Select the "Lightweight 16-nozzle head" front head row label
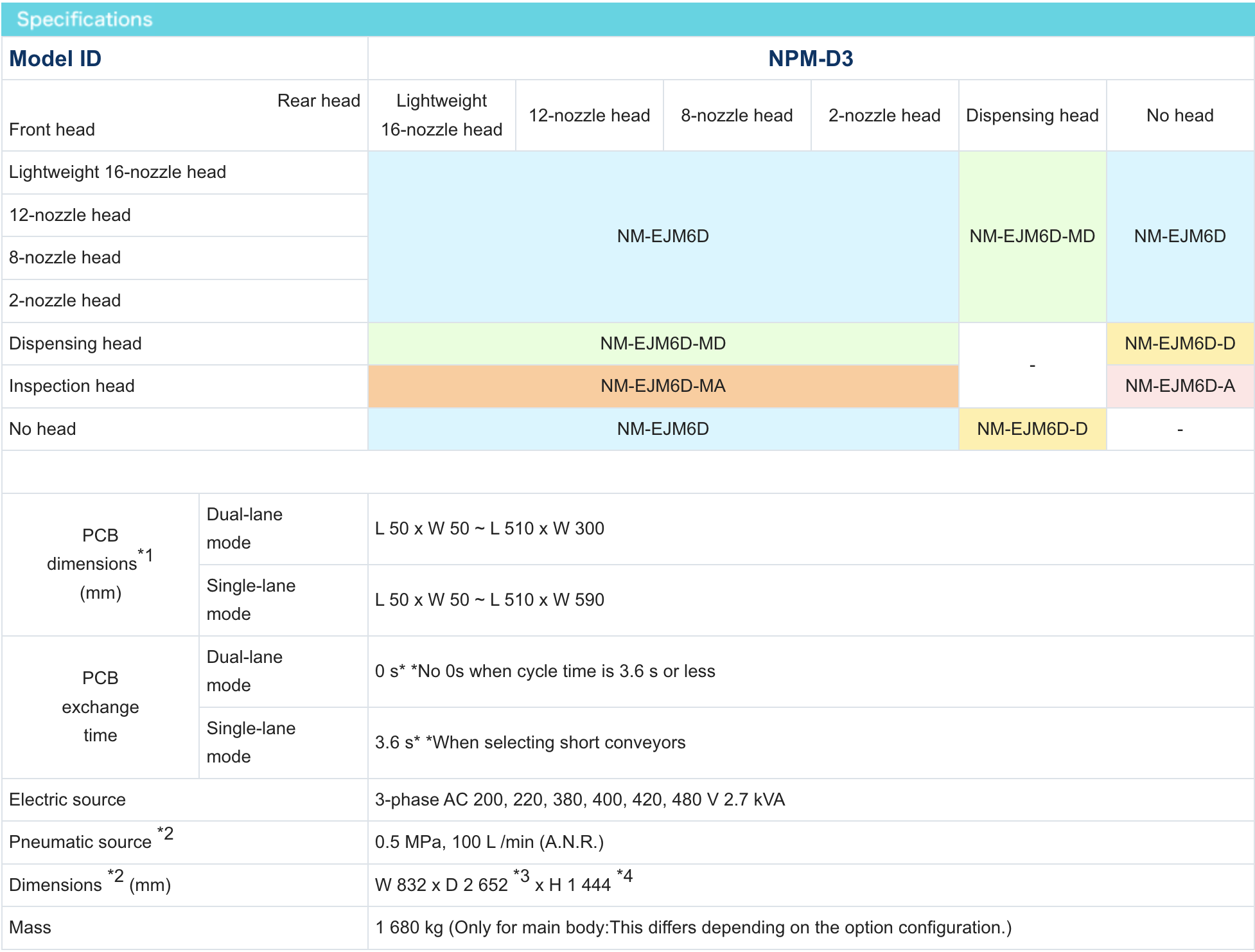Image resolution: width=1255 pixels, height=952 pixels. point(118,172)
